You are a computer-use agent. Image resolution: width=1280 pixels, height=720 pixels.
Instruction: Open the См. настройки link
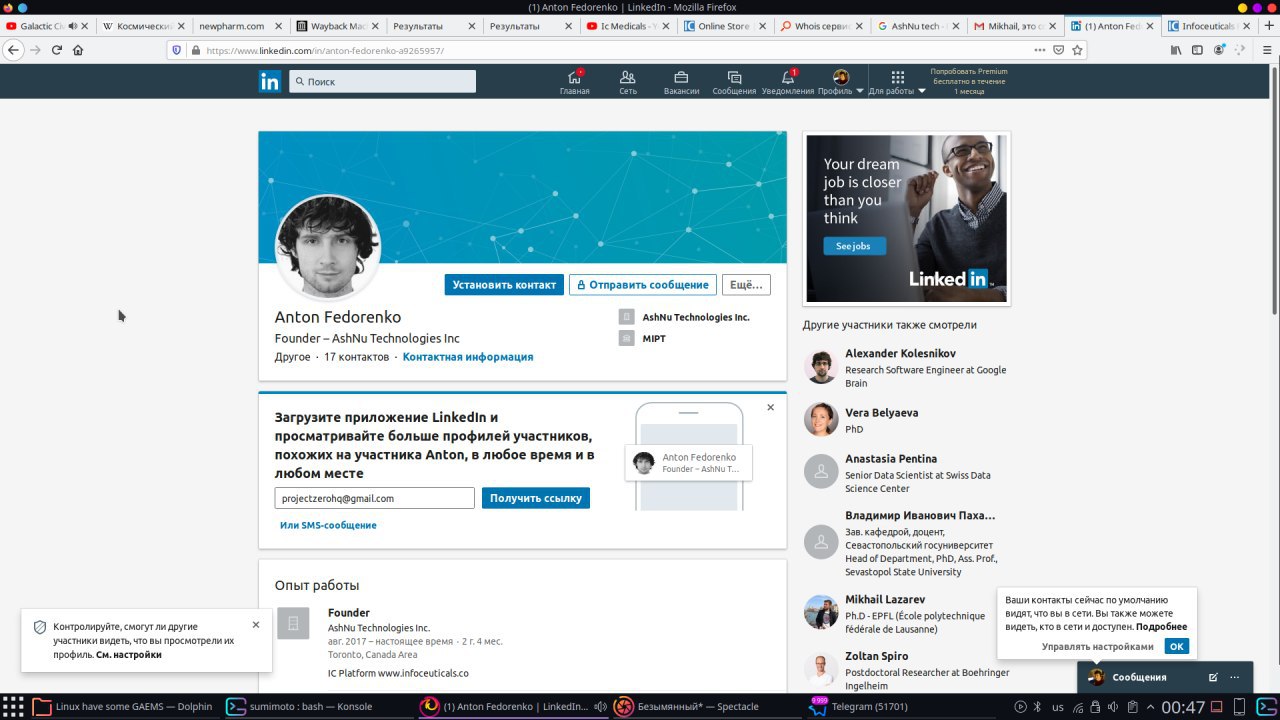(x=128, y=655)
